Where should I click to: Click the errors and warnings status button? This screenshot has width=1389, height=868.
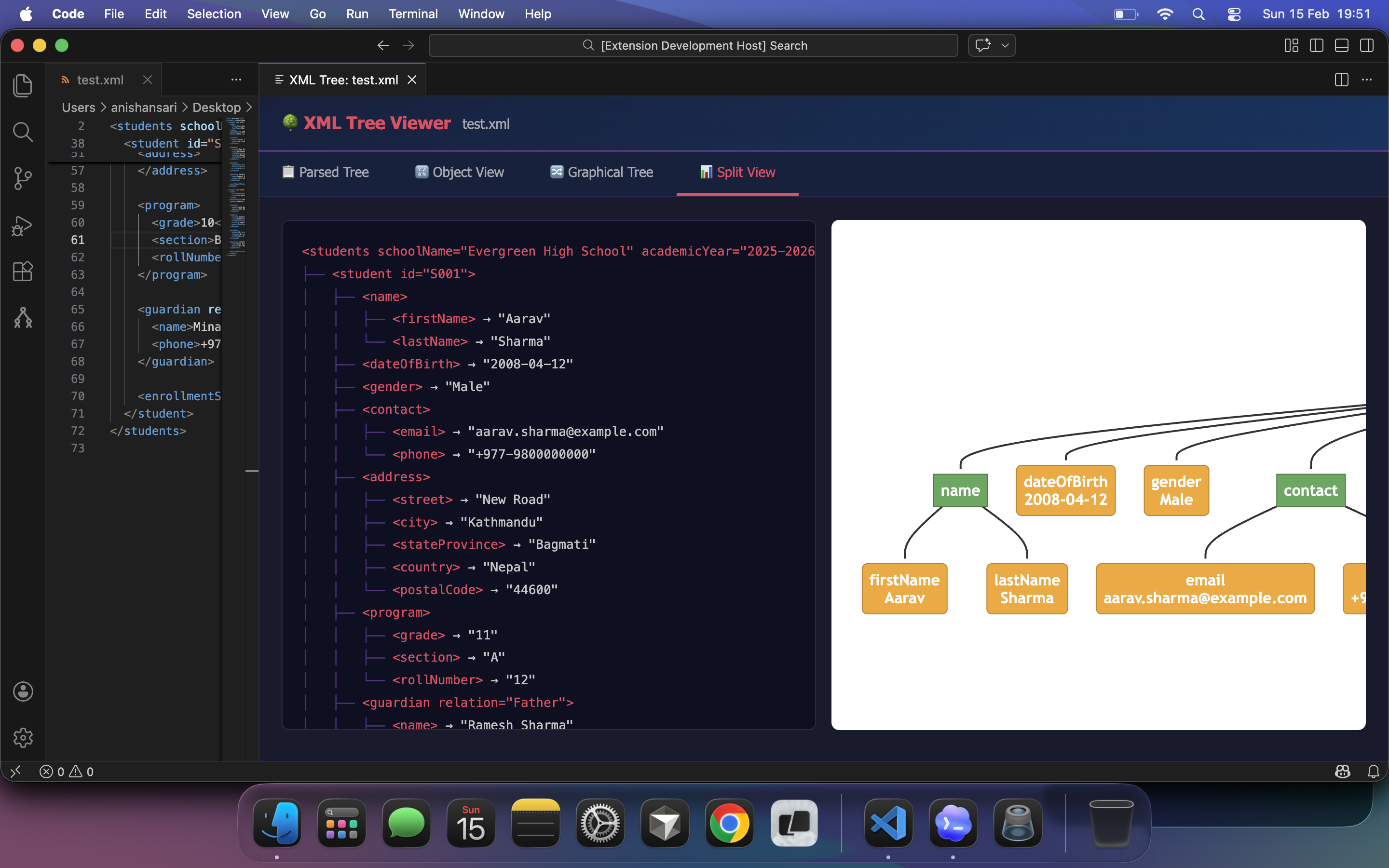67,772
